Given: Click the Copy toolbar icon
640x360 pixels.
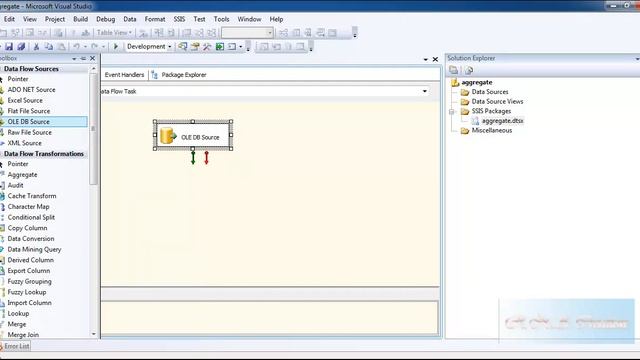Looking at the screenshot, I should pos(49,47).
